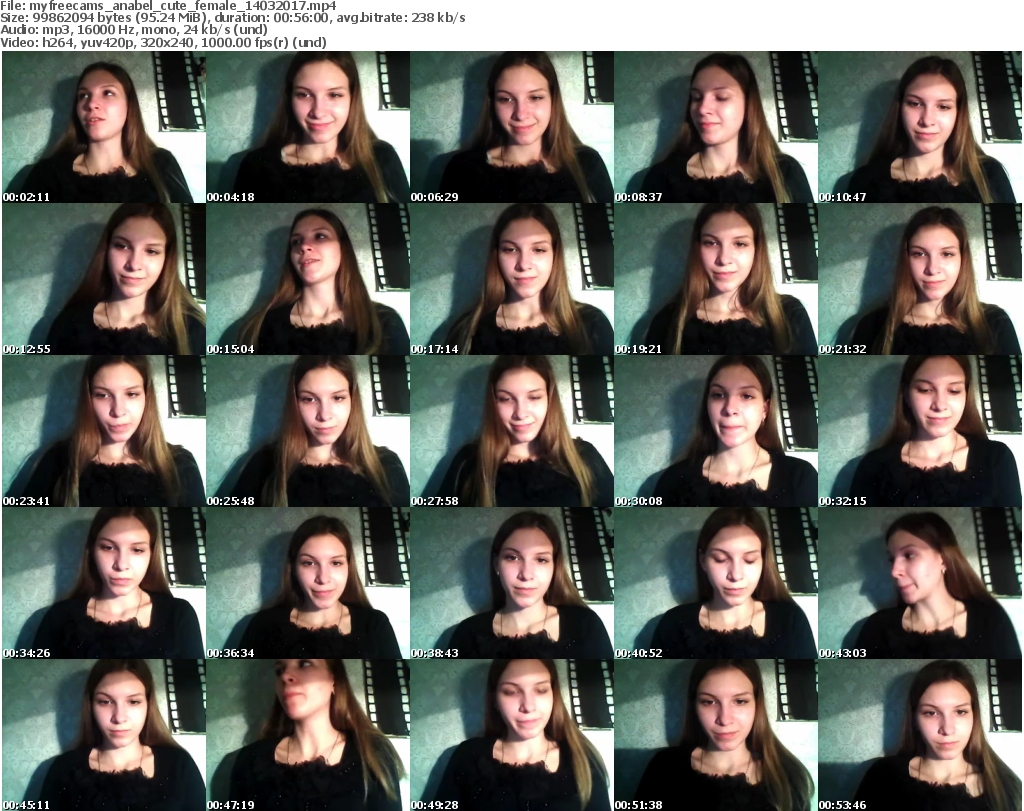Click the frame stamped 00:38:43
The width and height of the screenshot is (1024, 811).
tap(511, 583)
